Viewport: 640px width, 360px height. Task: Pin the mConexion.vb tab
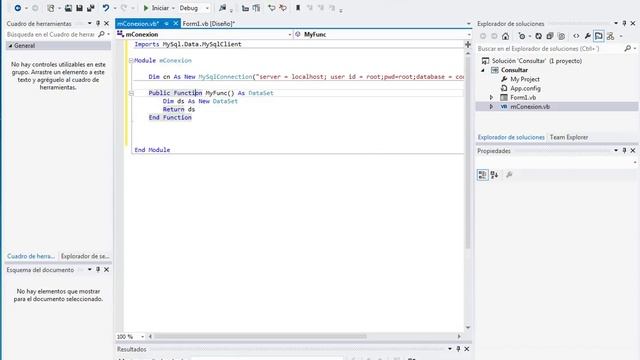pyautogui.click(x=167, y=24)
